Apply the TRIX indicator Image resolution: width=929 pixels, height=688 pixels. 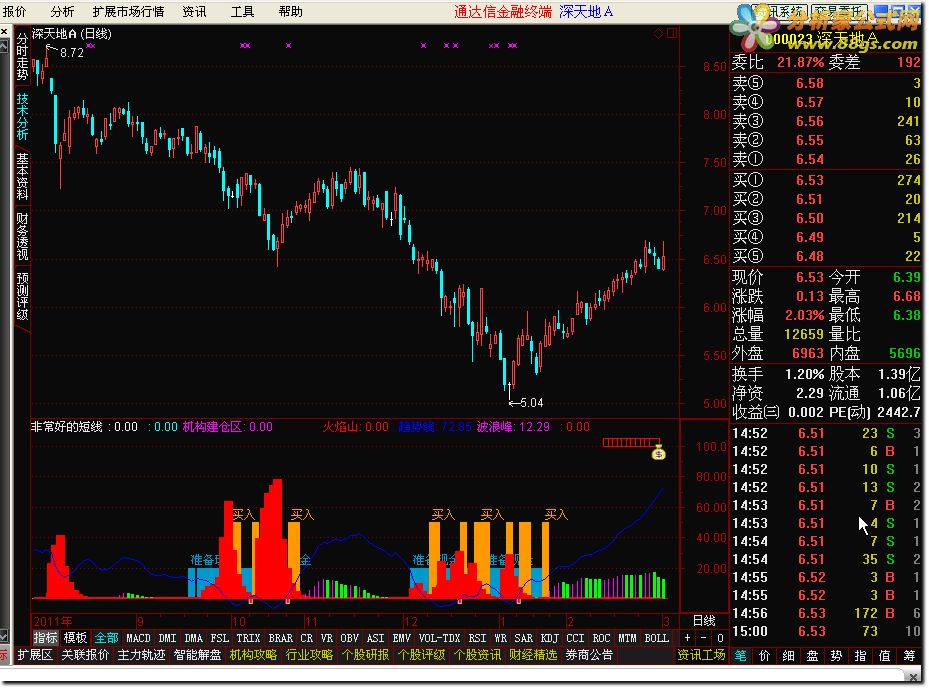[248, 638]
